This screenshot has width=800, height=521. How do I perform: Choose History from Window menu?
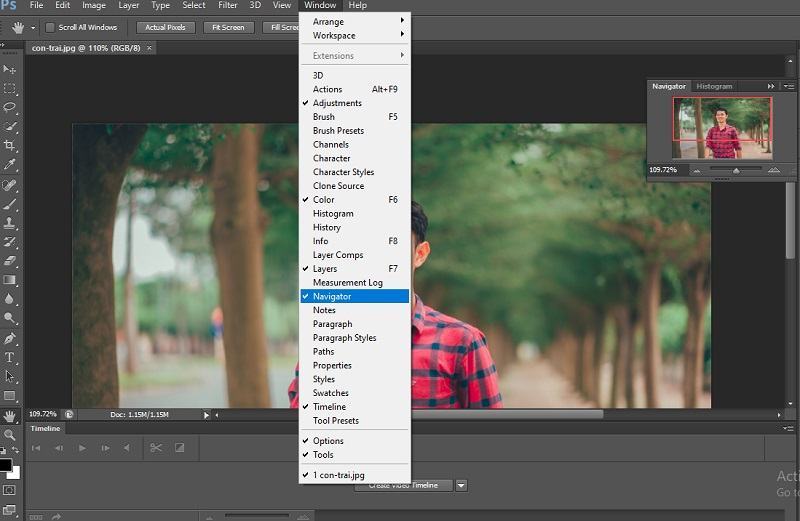click(x=355, y=228)
